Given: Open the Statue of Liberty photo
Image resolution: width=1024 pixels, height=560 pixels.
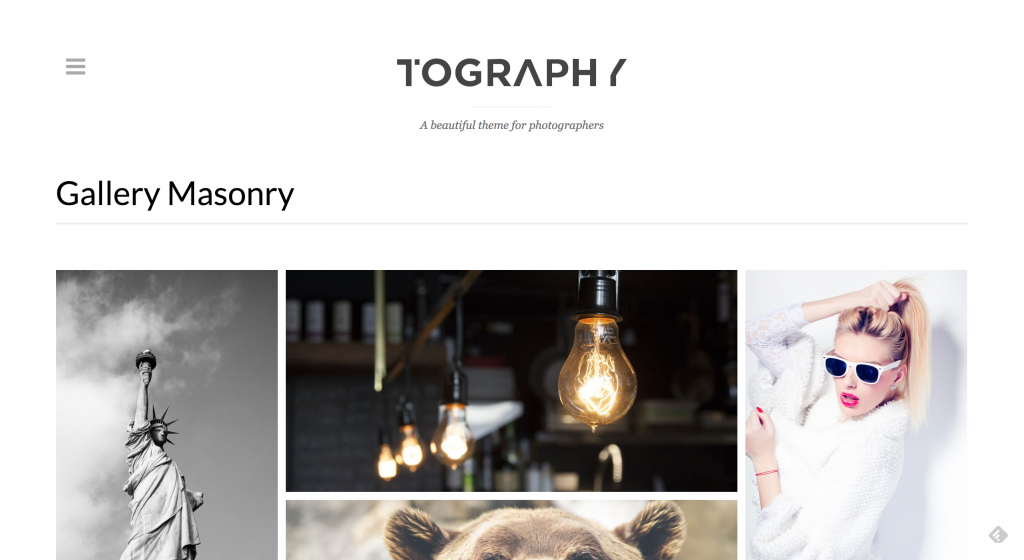Looking at the screenshot, I should (x=167, y=414).
